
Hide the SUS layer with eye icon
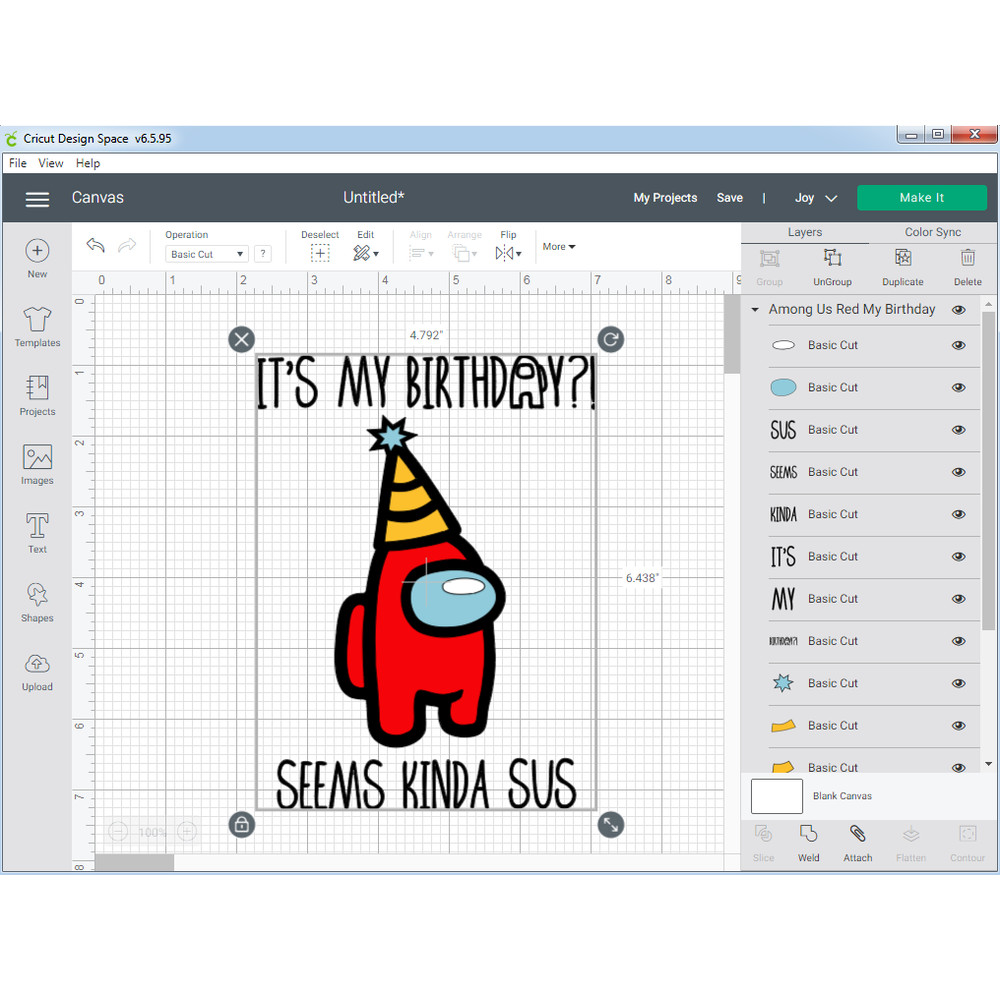coord(958,430)
